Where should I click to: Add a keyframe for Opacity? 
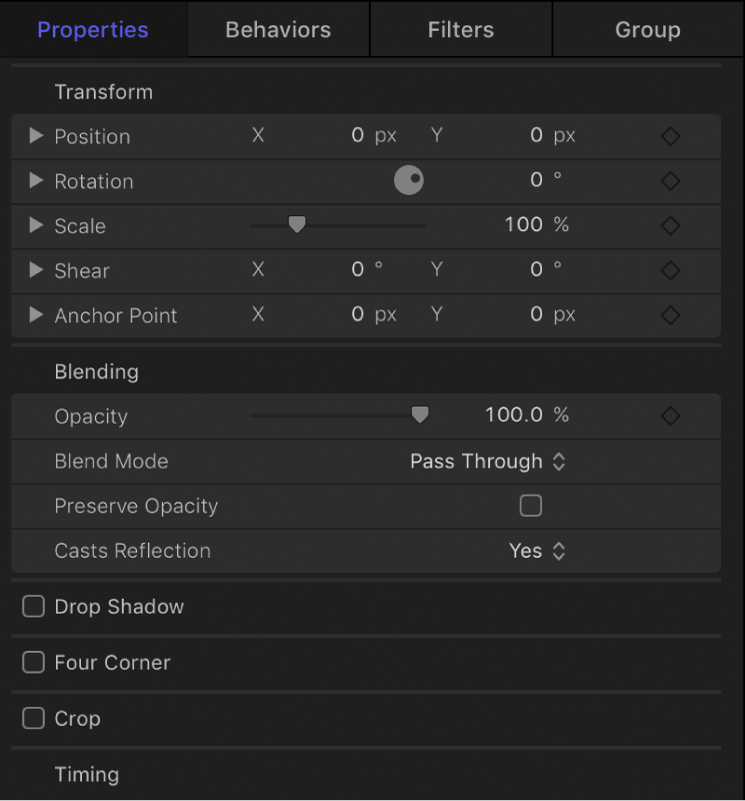(670, 416)
